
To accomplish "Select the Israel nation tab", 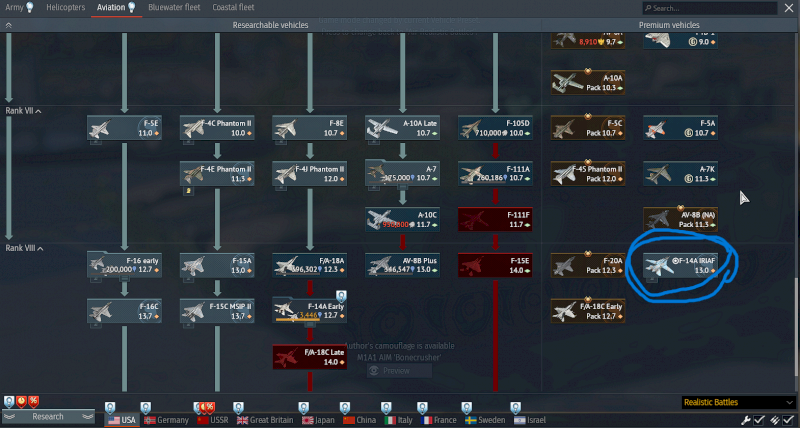I will (530, 420).
